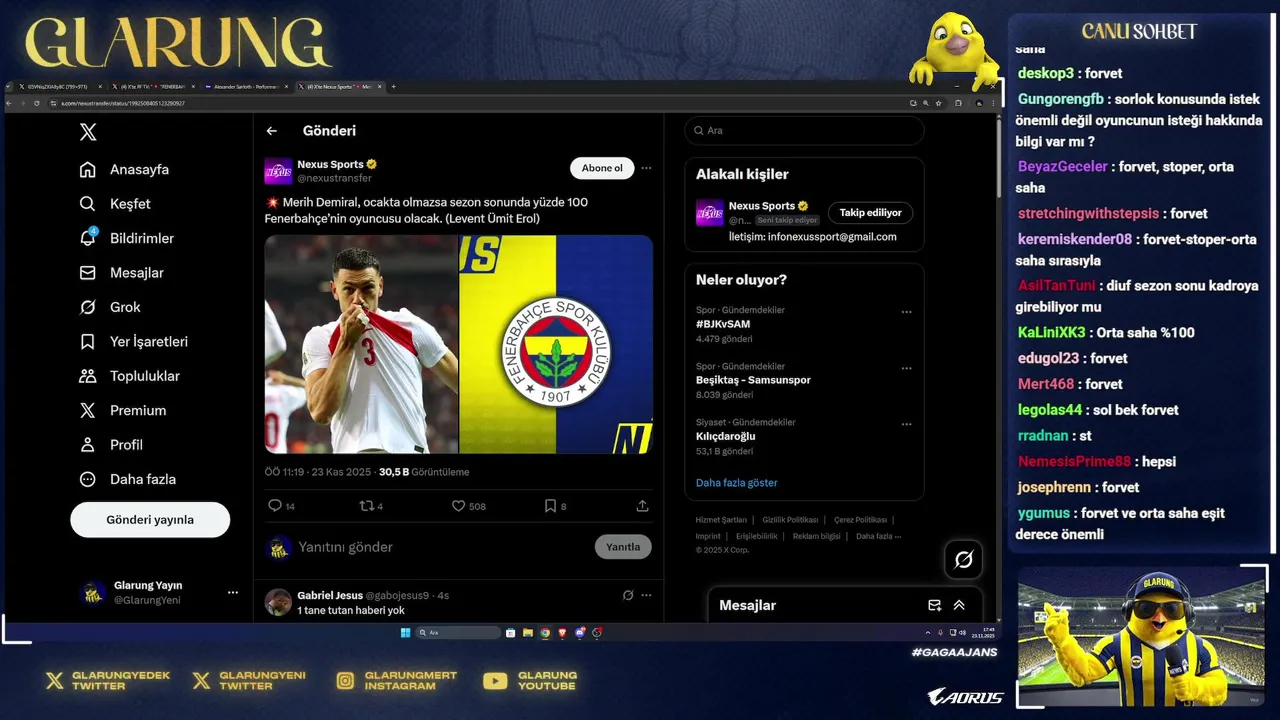Open Mesajlar from sidebar
This screenshot has height=720, width=1280.
[122, 272]
